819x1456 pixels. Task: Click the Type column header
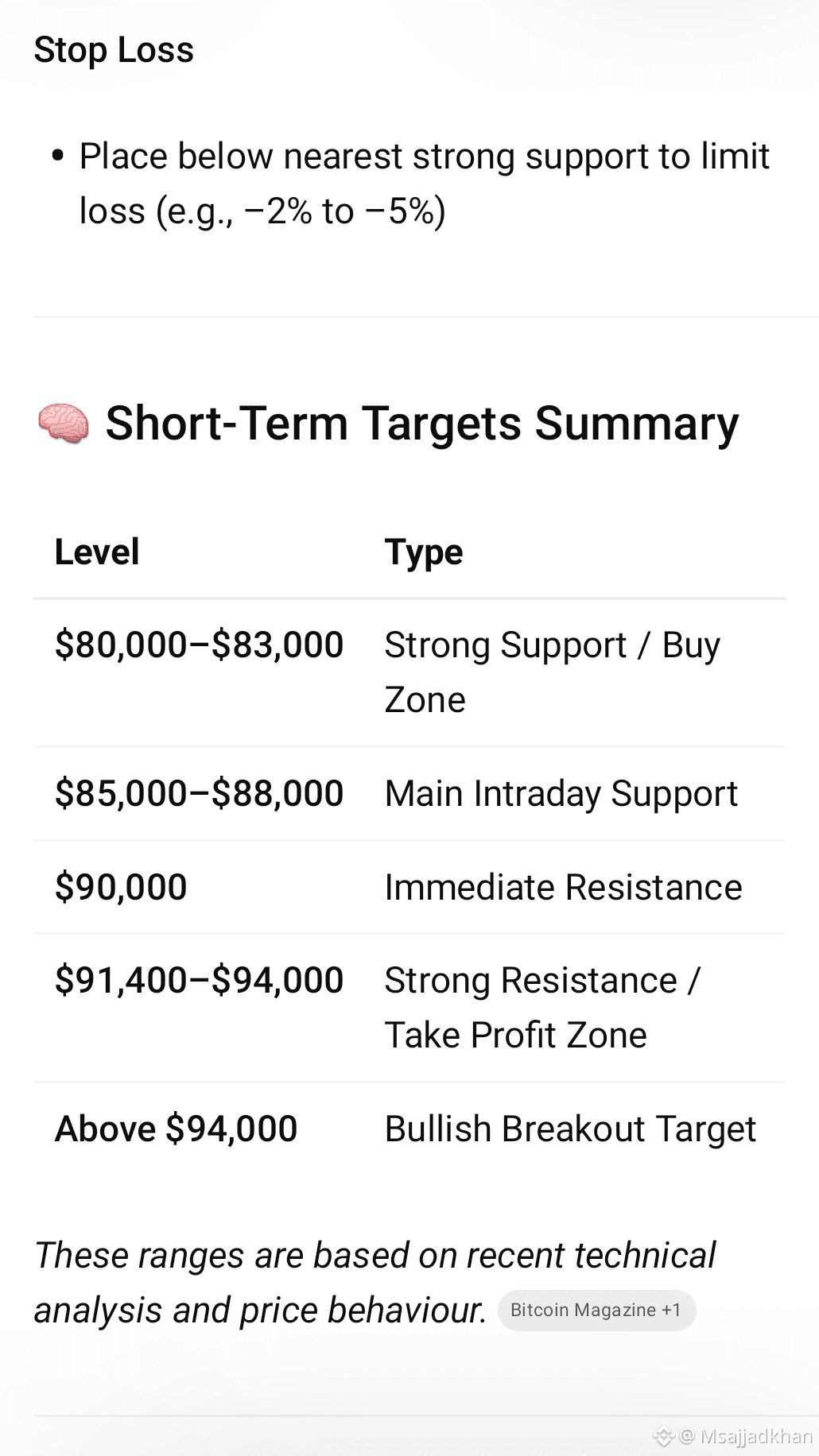pyautogui.click(x=424, y=552)
